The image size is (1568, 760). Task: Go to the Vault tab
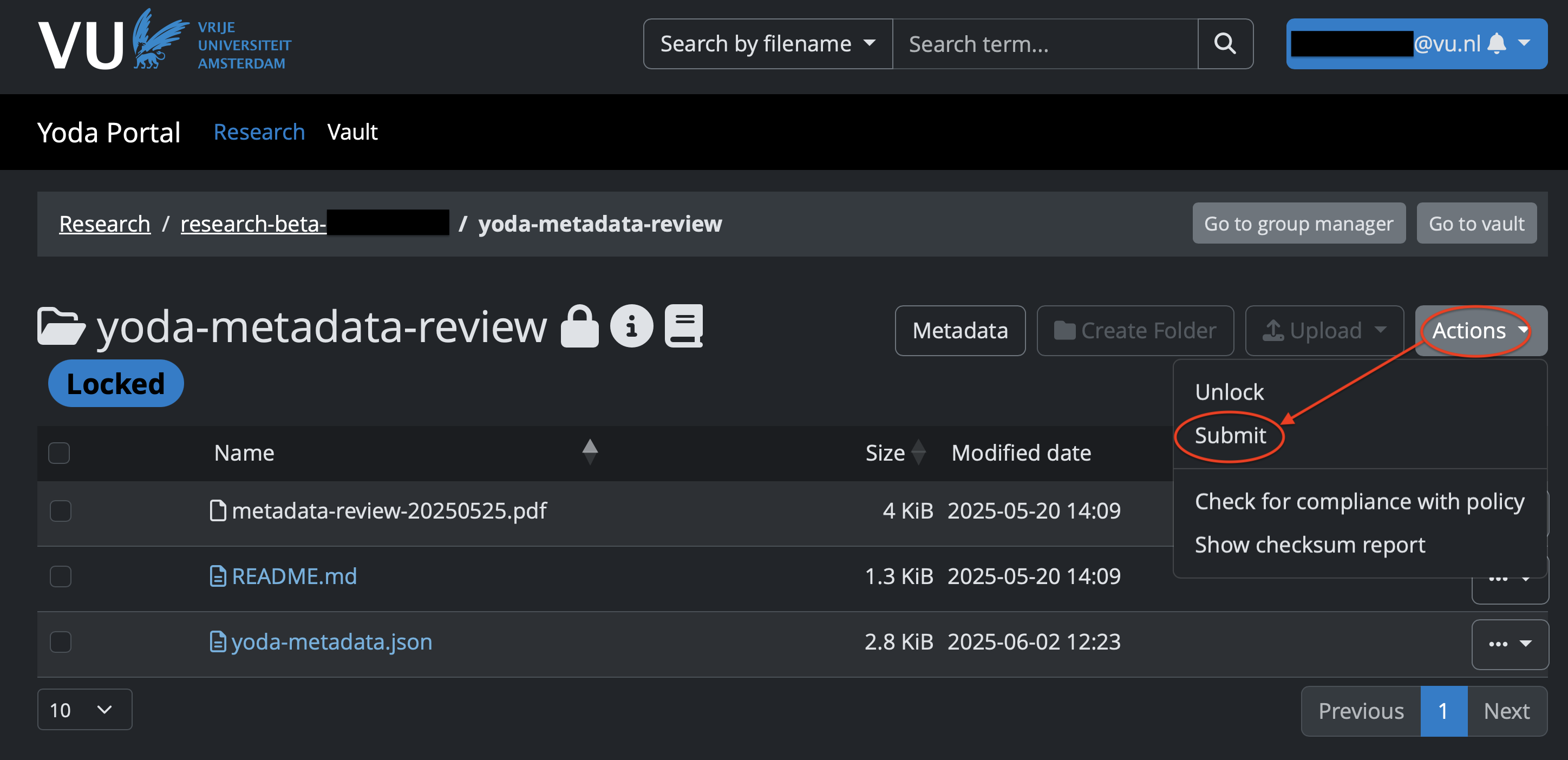(x=352, y=132)
